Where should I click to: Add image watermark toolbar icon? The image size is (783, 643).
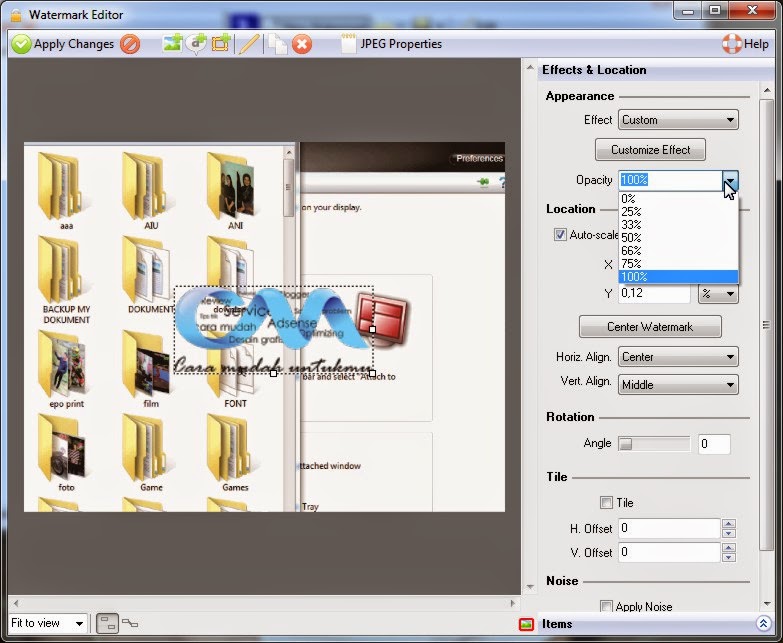[x=172, y=43]
